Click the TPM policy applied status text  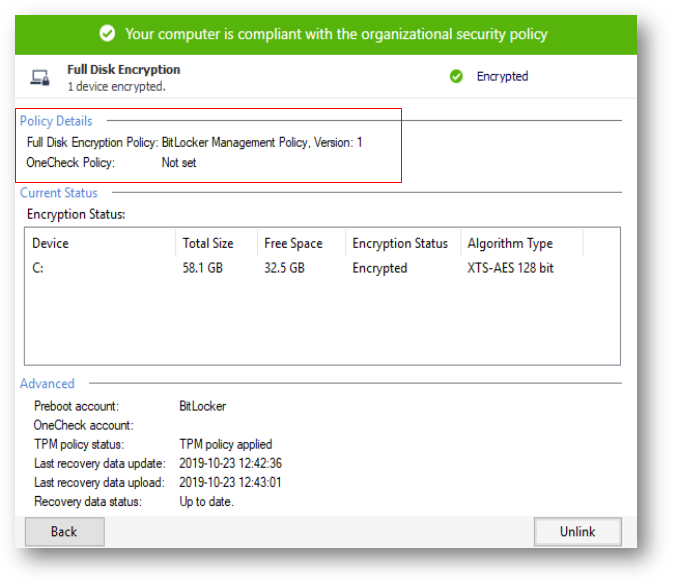point(225,444)
